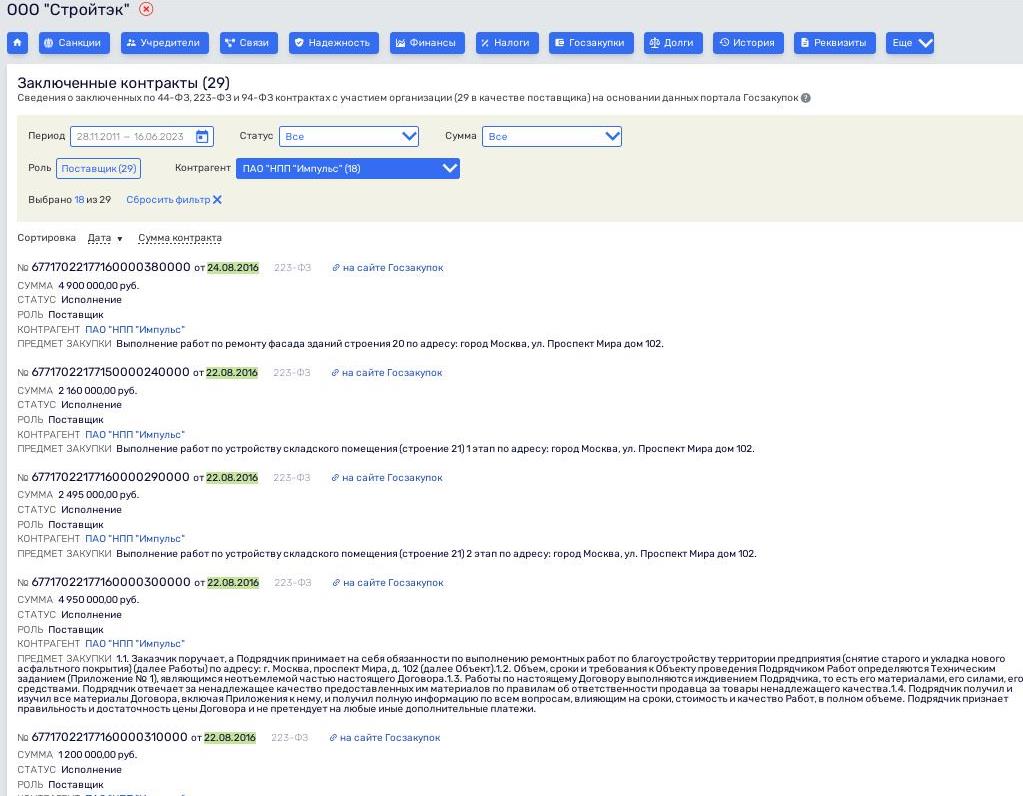Click contract number 67717022177160000310000
The width and height of the screenshot is (1023, 796).
click(110, 737)
